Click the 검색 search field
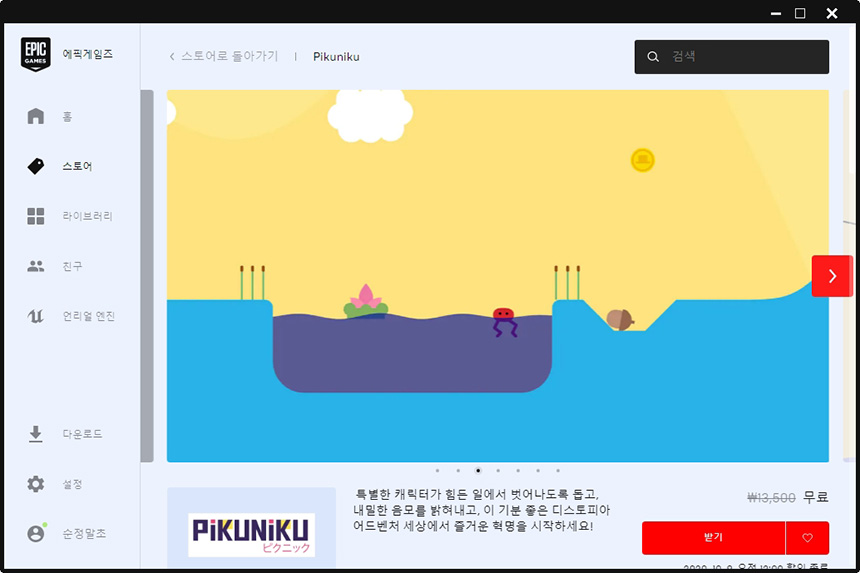The image size is (860, 573). pyautogui.click(x=732, y=56)
